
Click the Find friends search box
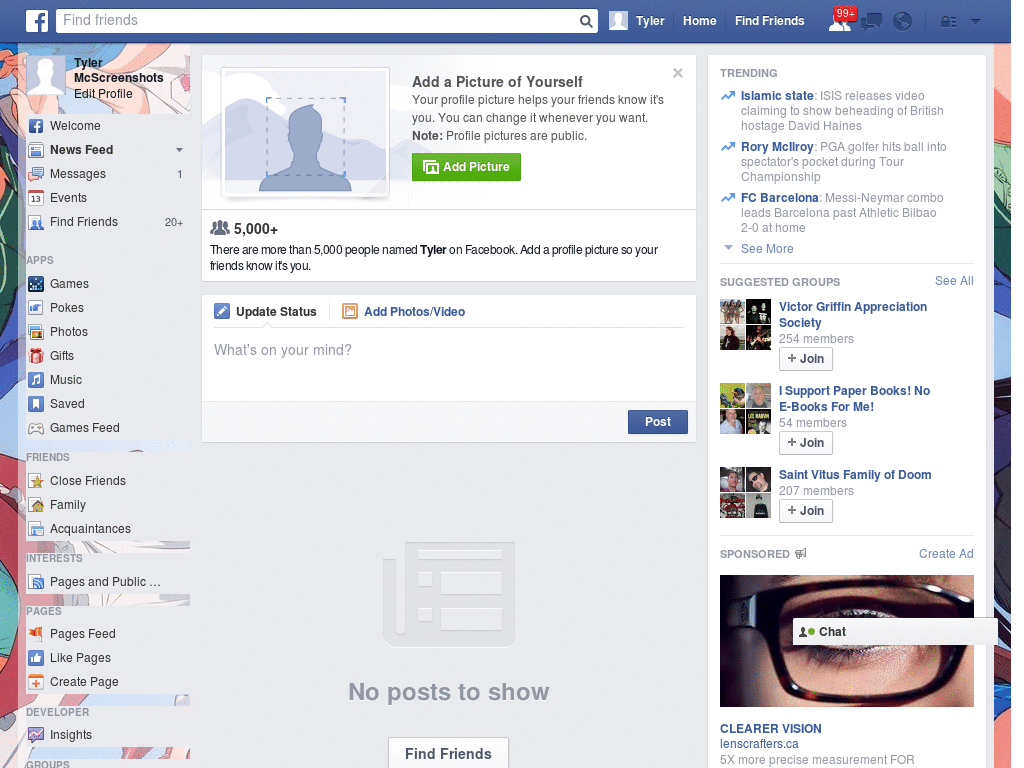click(x=327, y=21)
